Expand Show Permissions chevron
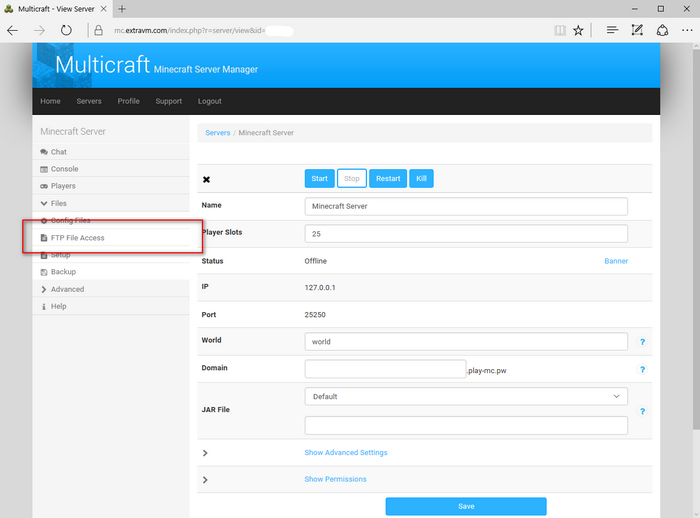Image resolution: width=700 pixels, height=518 pixels. click(205, 480)
